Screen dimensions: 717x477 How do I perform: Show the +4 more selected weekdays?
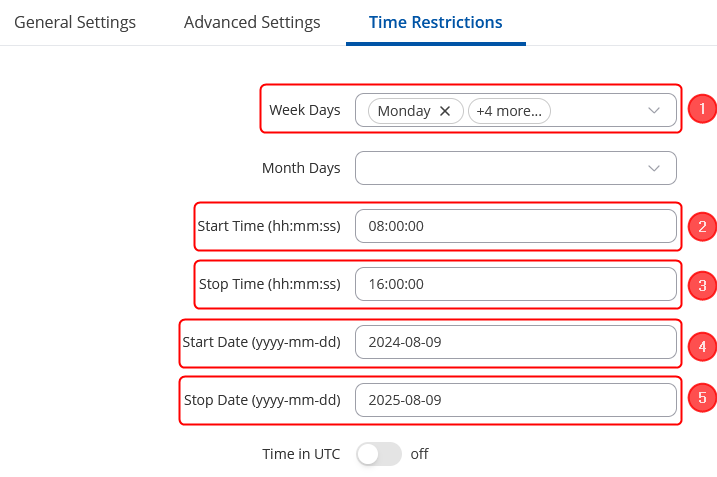click(x=509, y=111)
